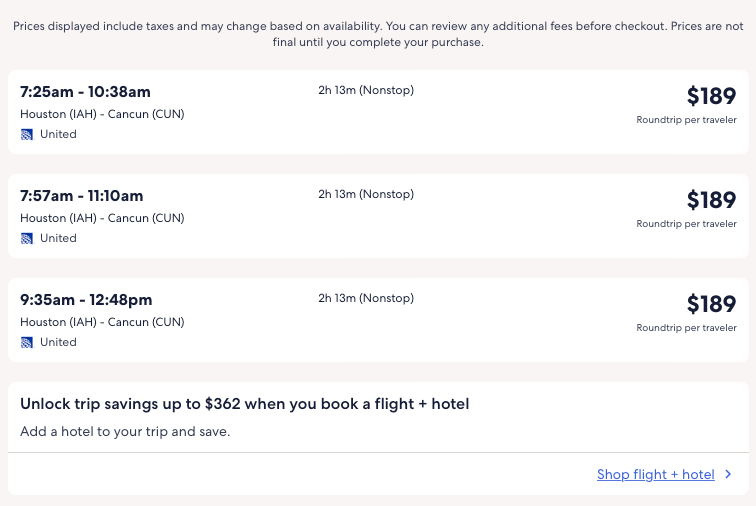Click the United logo on the 9:35am flight
The image size is (756, 506).
[x=27, y=342]
